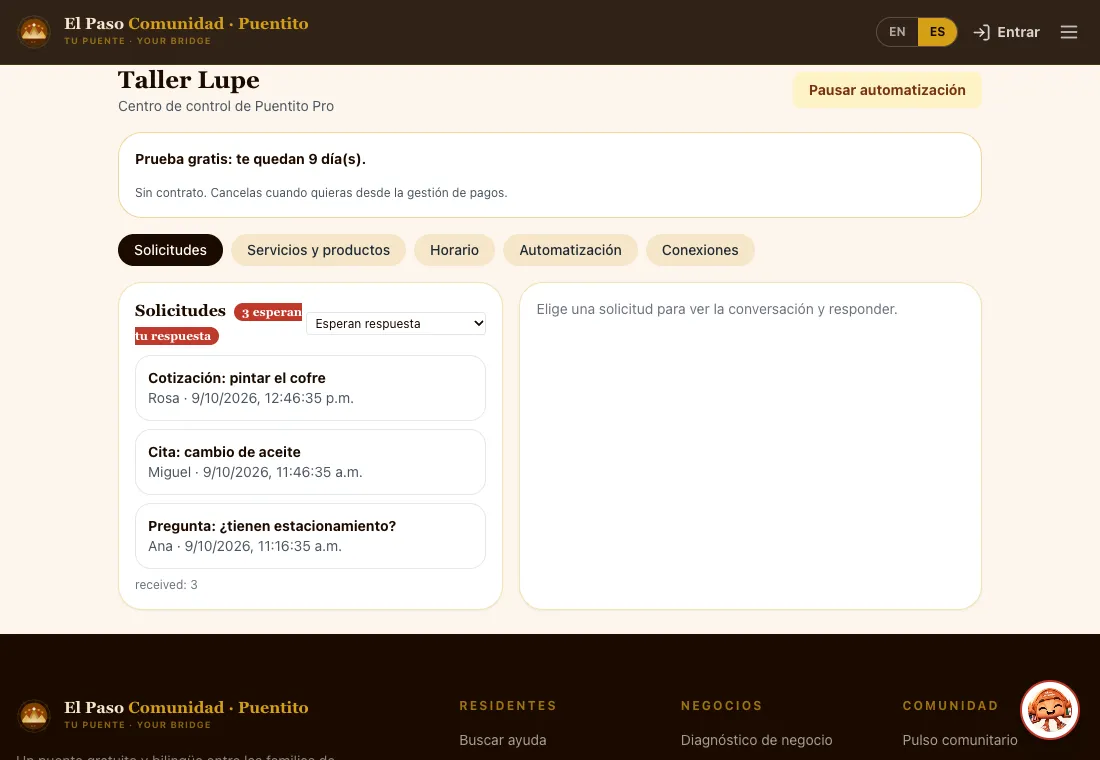The height and width of the screenshot is (760, 1100).
Task: Click the footer COMUNIDAD heading
Action: pos(950,705)
